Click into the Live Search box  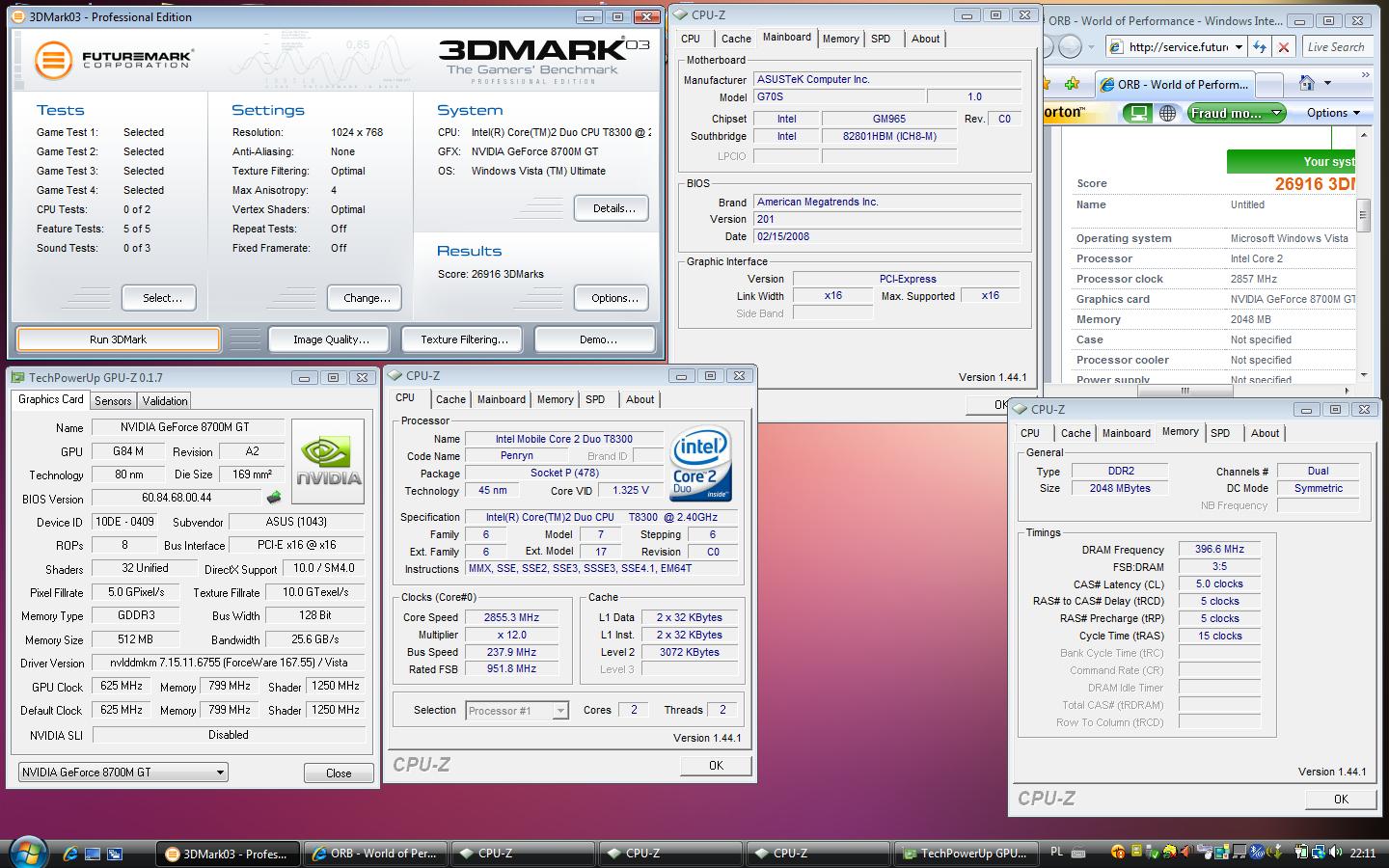pos(1336,46)
